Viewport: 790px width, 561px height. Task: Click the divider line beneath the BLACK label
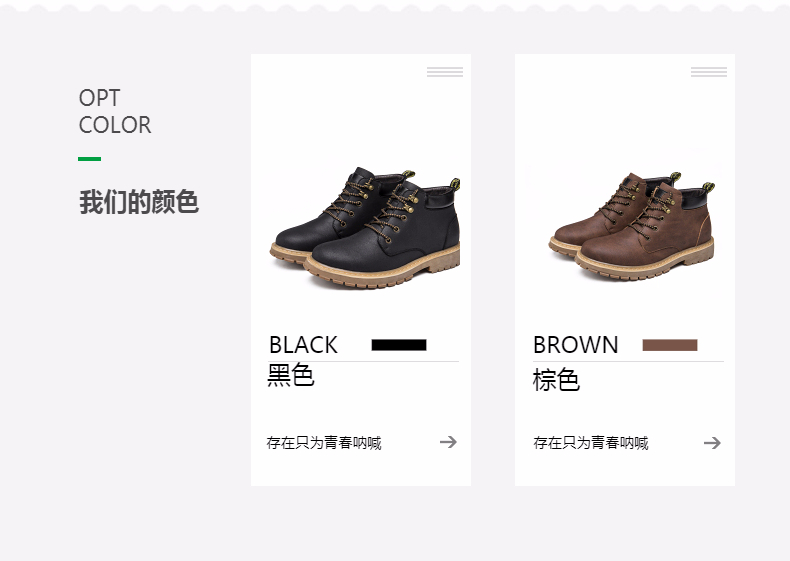pyautogui.click(x=364, y=361)
